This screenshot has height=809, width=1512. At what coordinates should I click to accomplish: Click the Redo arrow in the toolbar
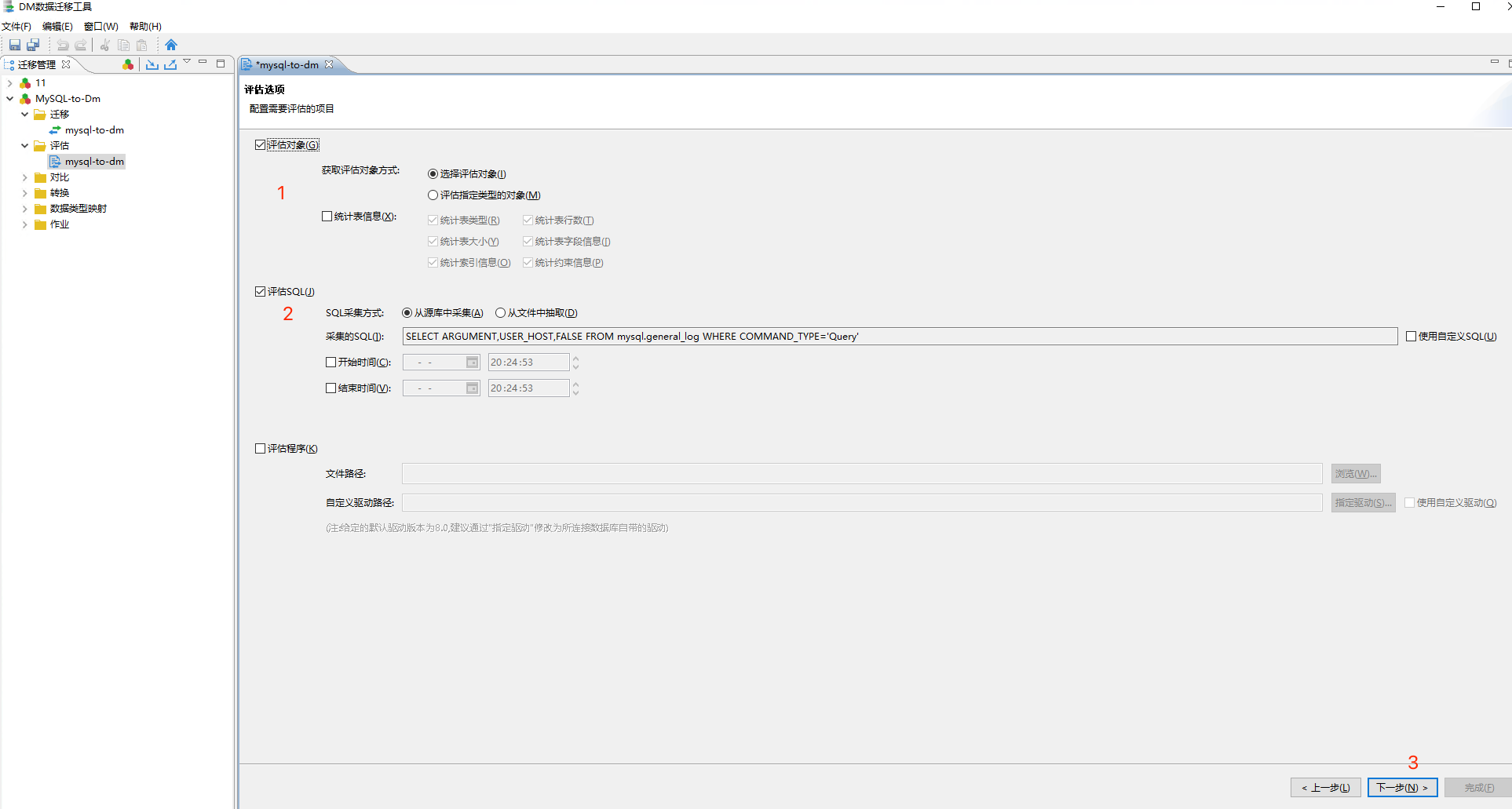point(81,45)
